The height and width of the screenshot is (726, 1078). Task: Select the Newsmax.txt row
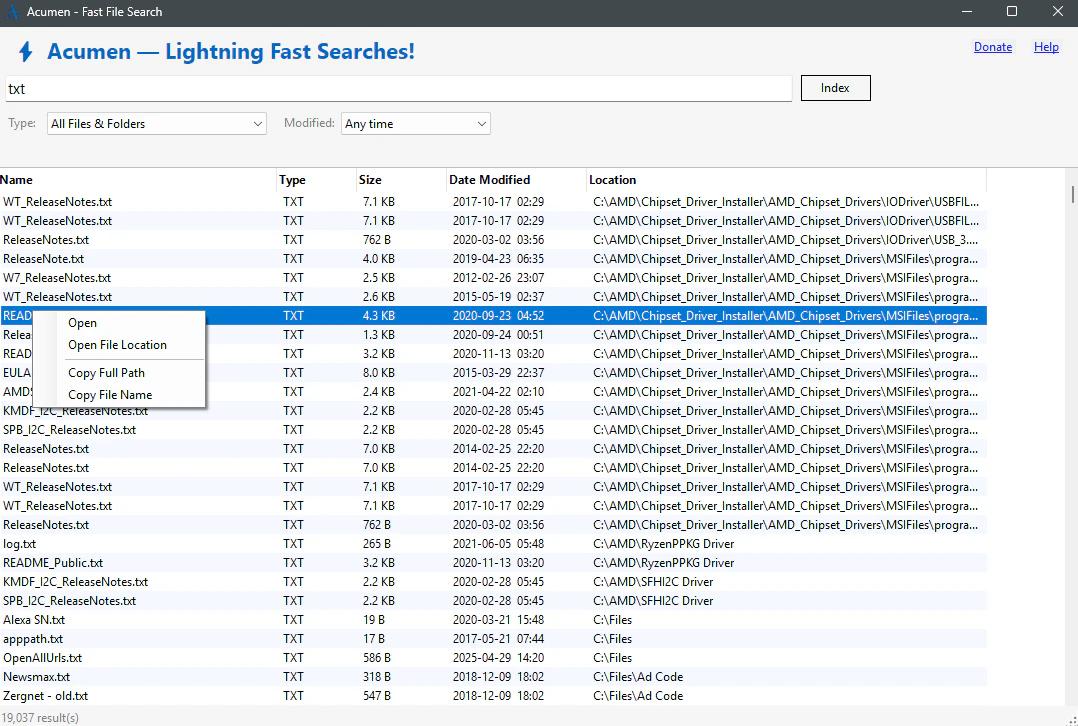[494, 677]
